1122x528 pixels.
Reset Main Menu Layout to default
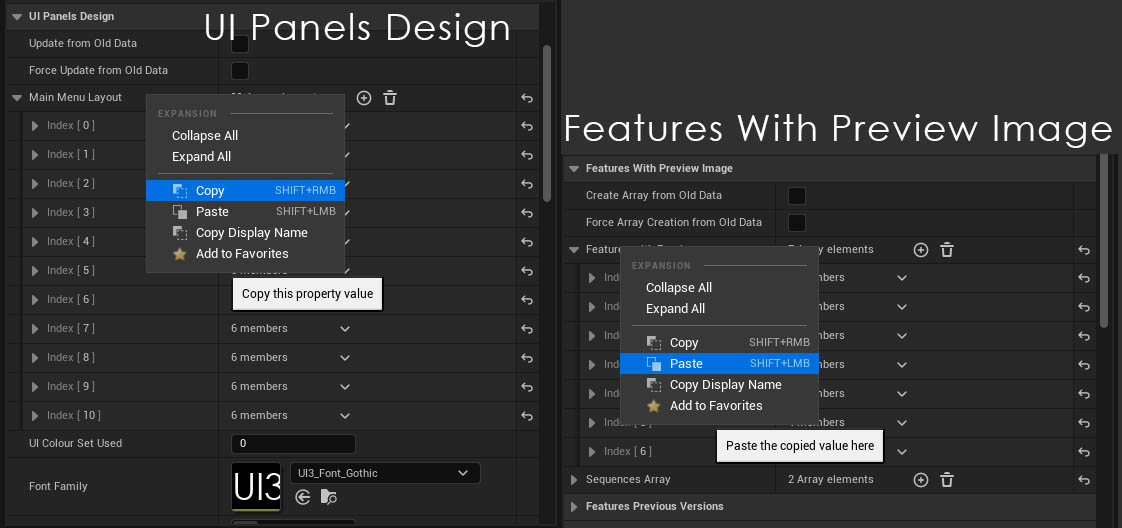(x=527, y=98)
